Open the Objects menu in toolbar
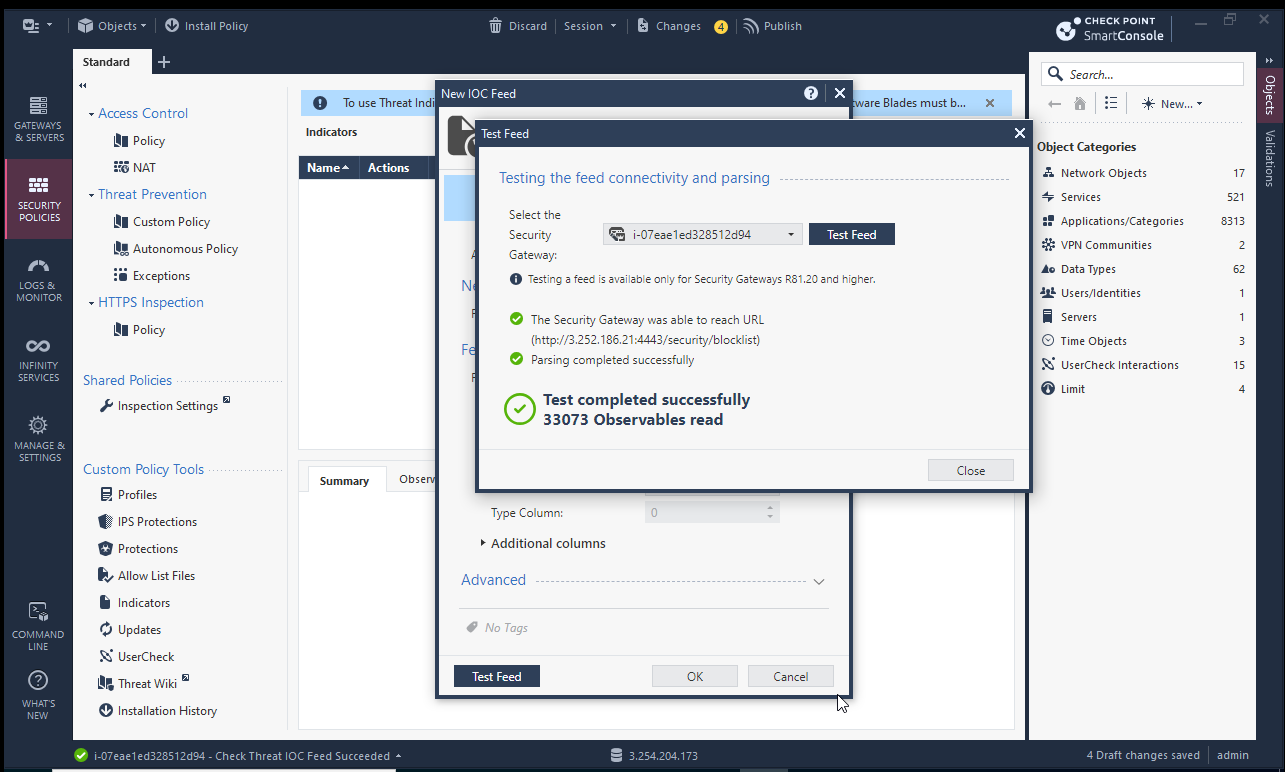The image size is (1285, 772). [x=112, y=26]
